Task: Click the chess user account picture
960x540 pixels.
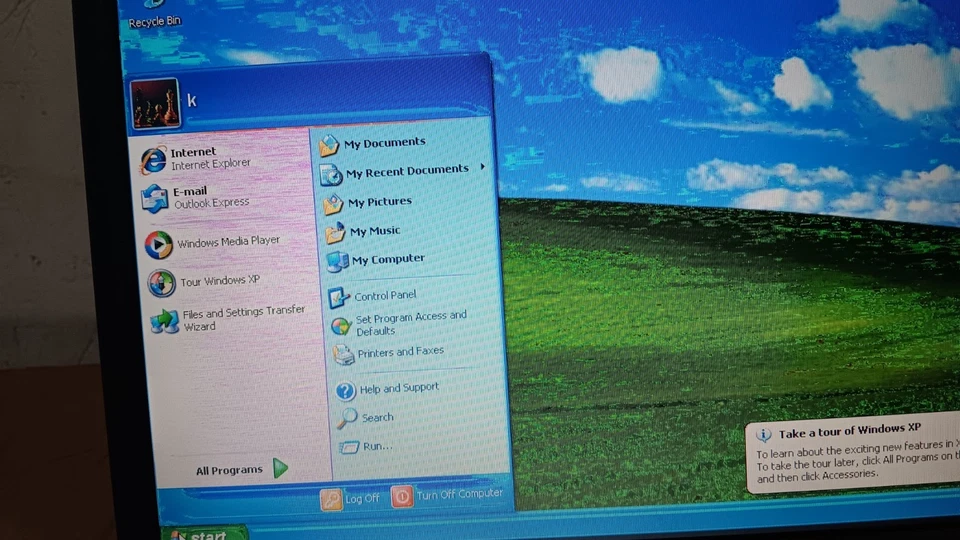Action: click(x=155, y=103)
